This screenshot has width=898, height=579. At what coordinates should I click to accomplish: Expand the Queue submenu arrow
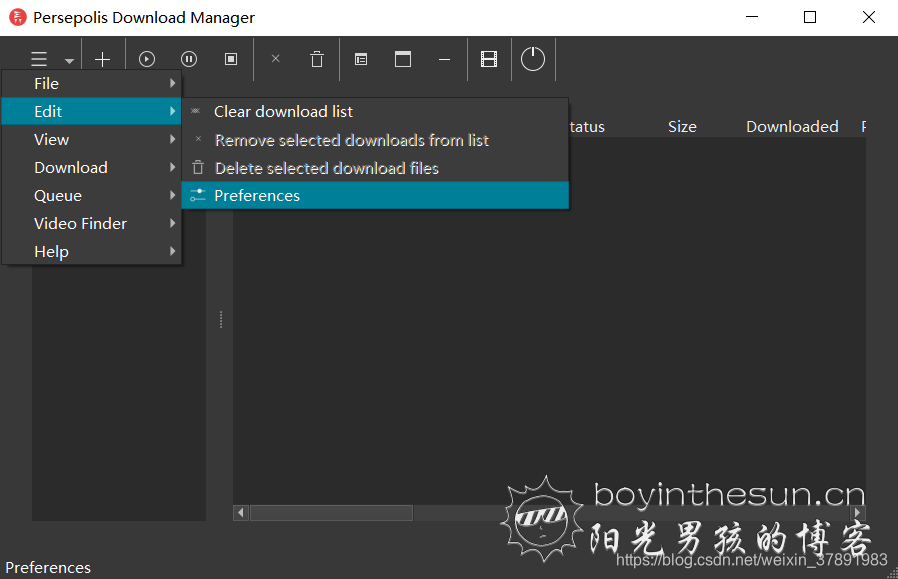[172, 195]
